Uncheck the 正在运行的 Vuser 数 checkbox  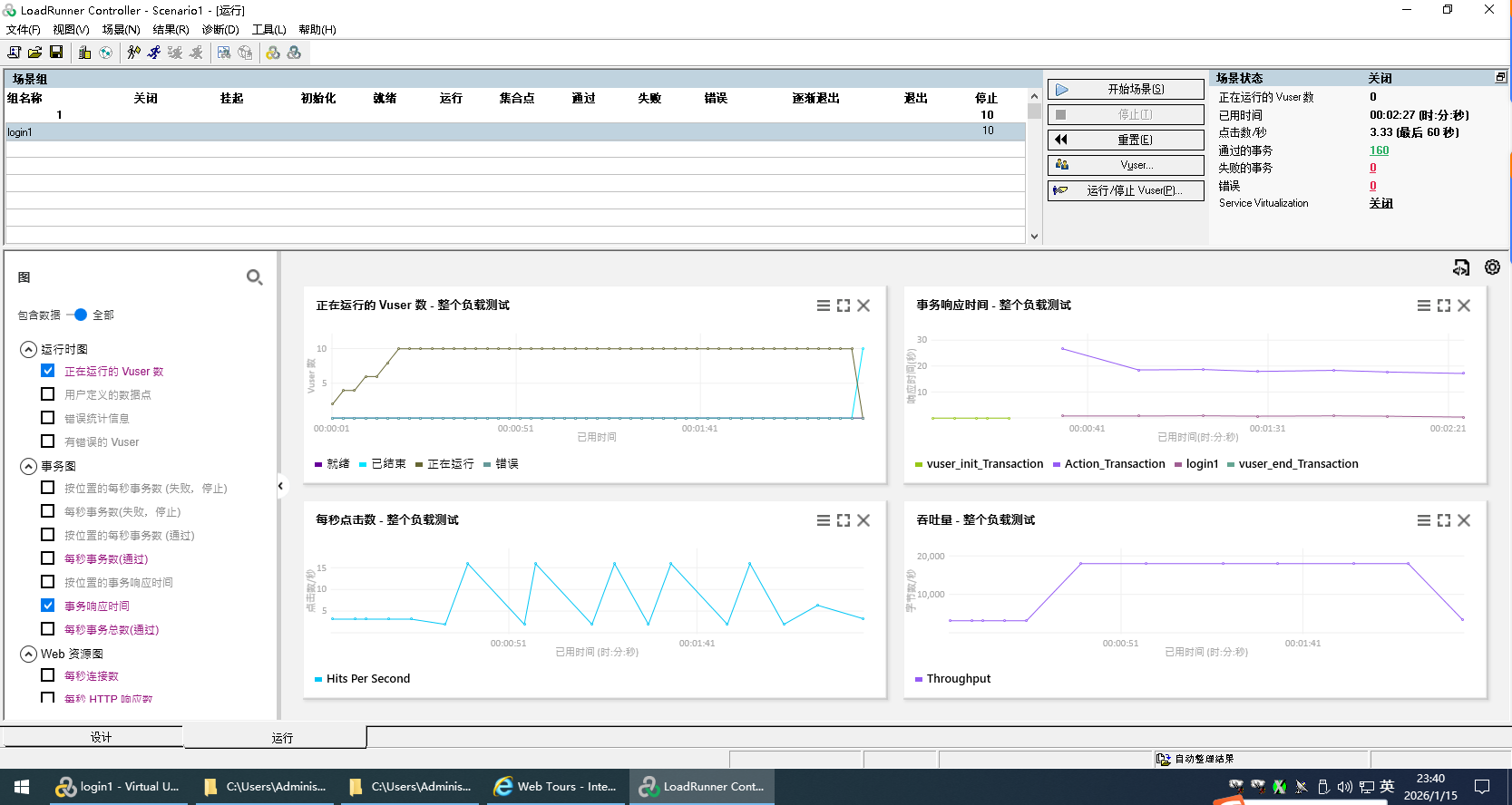(48, 371)
